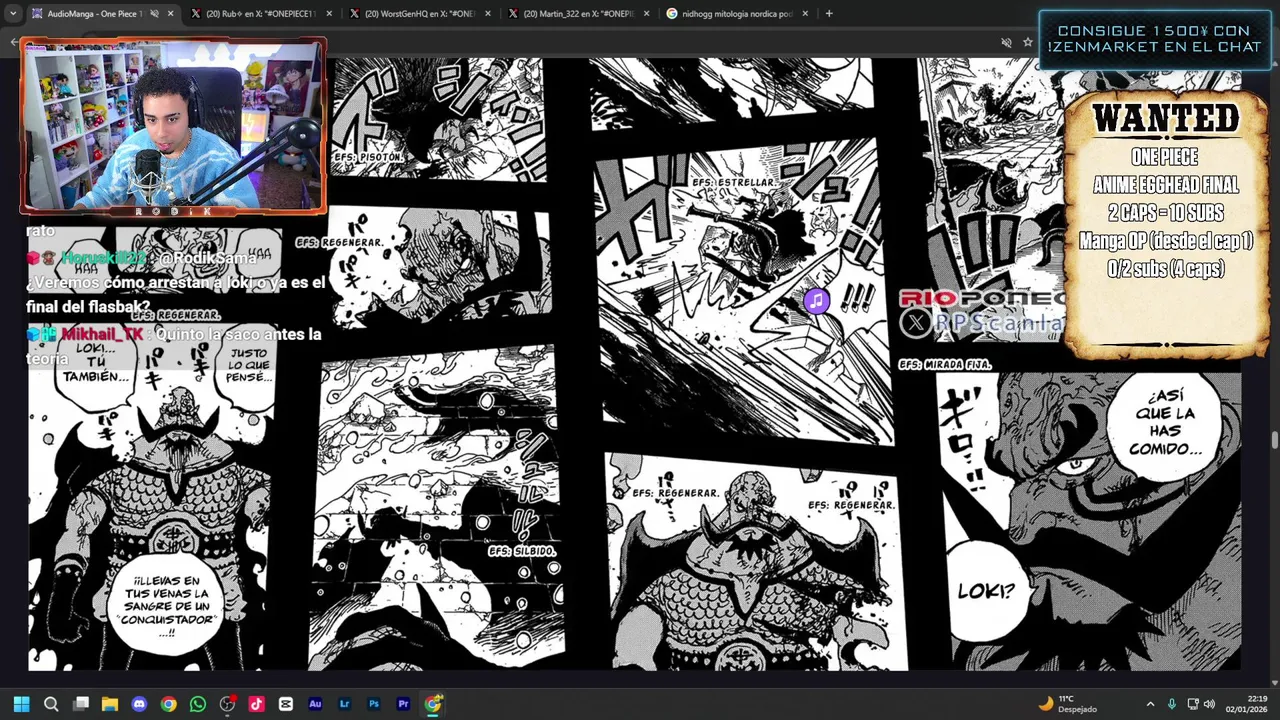Click 'LOKI?' speech bubble

click(986, 591)
